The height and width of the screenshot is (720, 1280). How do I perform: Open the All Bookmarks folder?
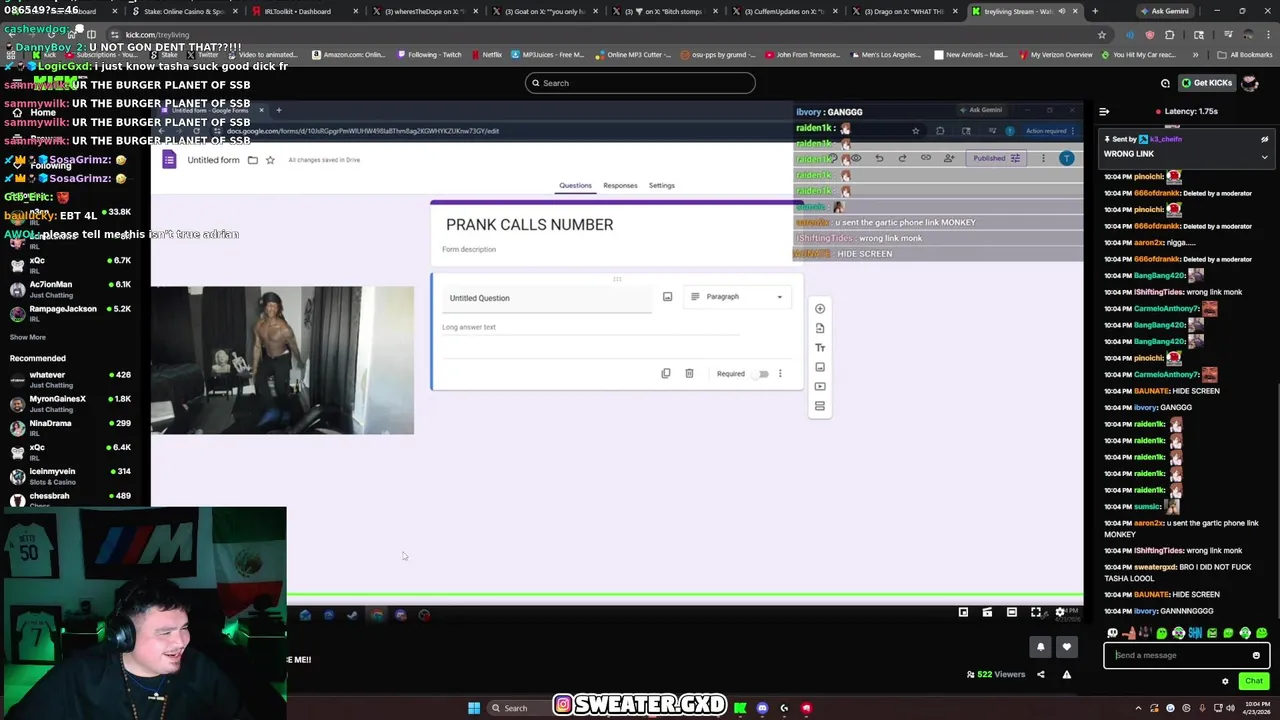pyautogui.click(x=1245, y=55)
